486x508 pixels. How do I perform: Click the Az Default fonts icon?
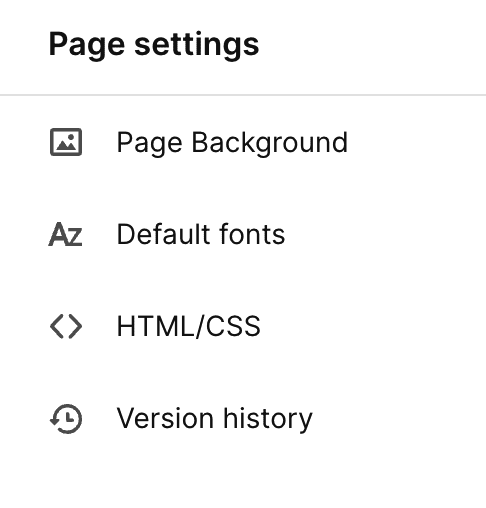[65, 234]
